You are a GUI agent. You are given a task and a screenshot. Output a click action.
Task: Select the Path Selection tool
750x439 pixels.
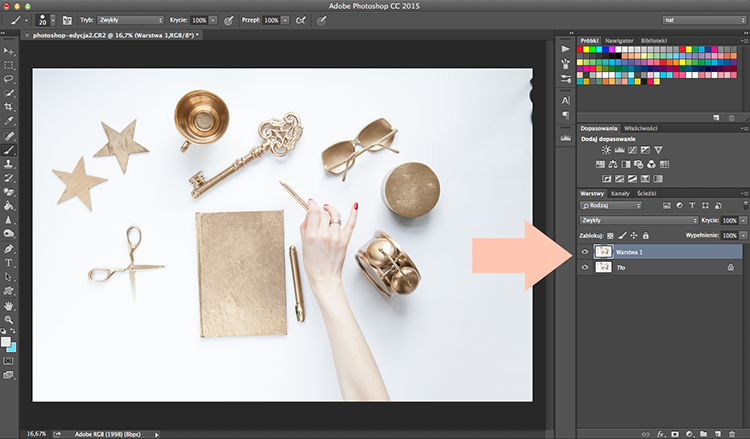tap(9, 276)
